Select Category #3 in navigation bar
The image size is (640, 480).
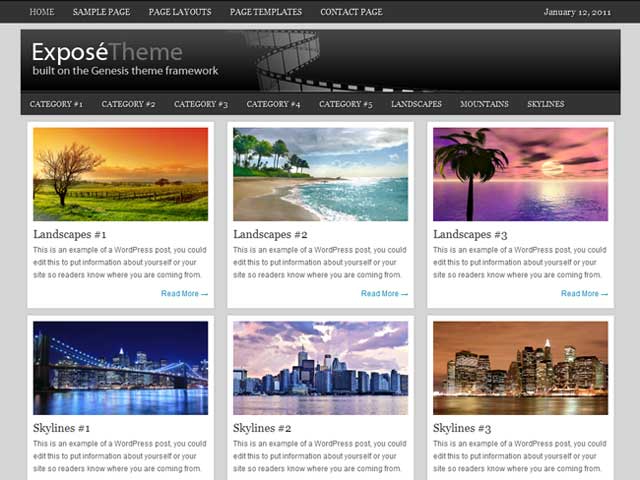coord(201,104)
